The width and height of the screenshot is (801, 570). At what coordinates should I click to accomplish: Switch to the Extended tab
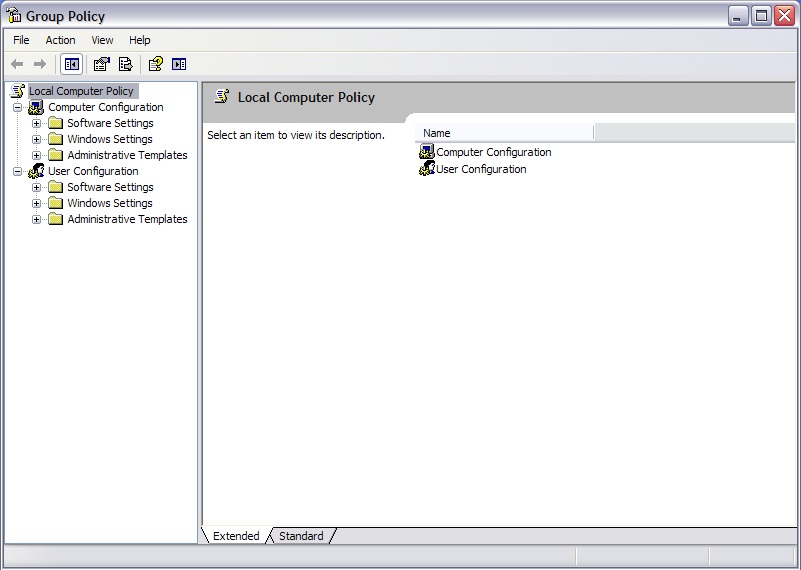(x=236, y=536)
